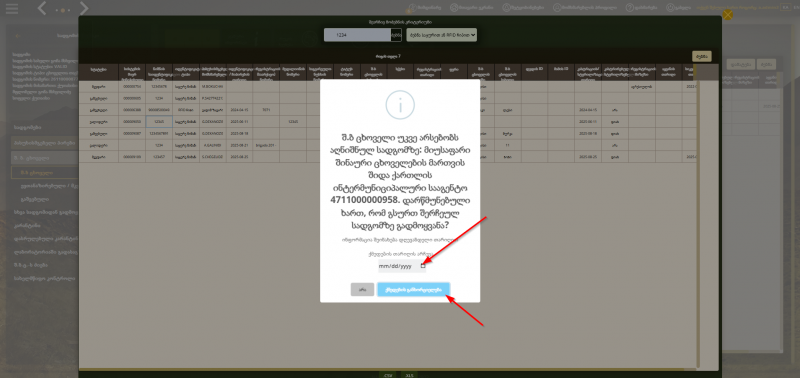Select the highlighted table cell 12345
Viewport: 800px width, 378px height.
159,121
